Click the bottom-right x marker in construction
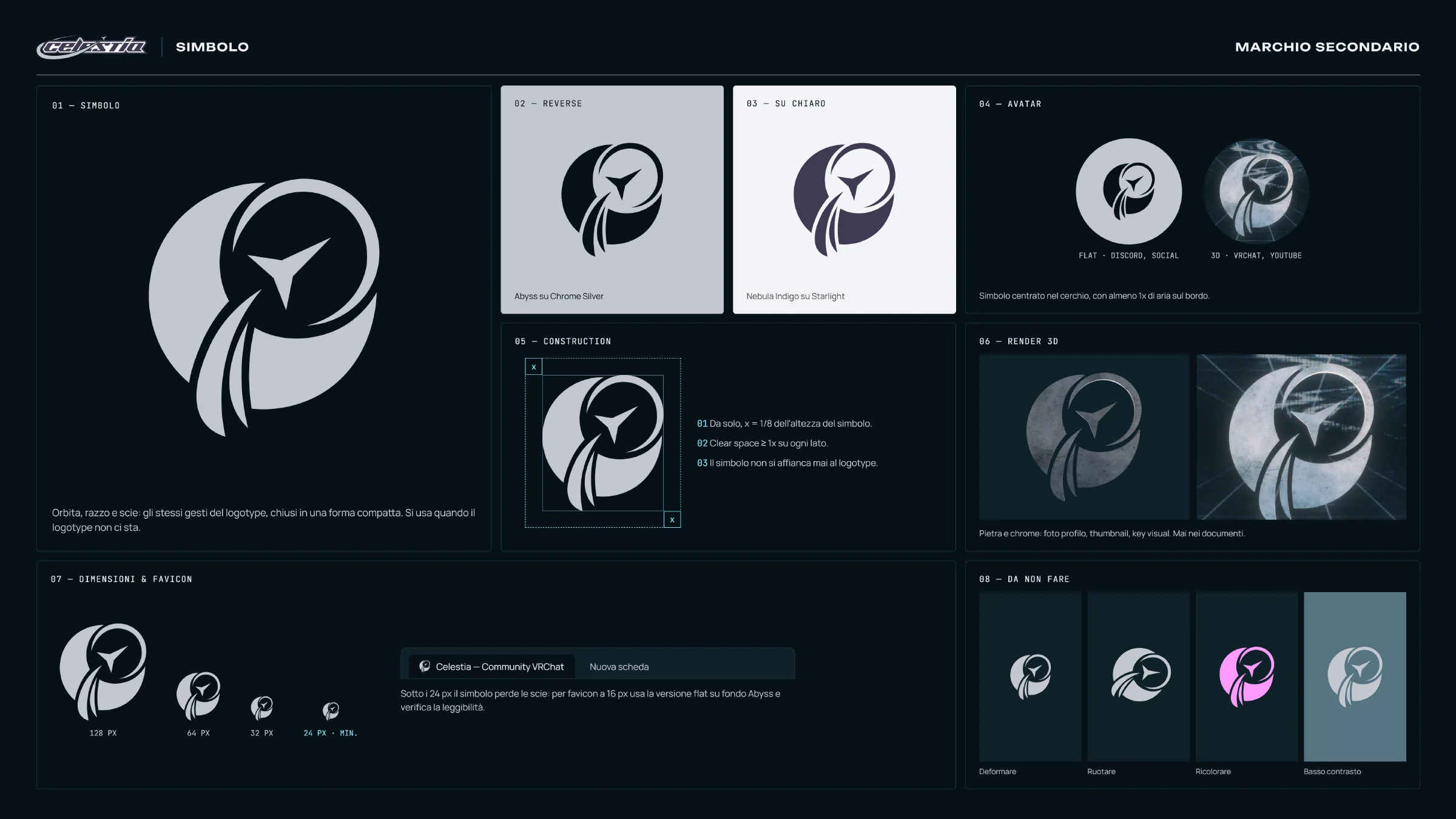The image size is (1456, 819). coord(672,519)
